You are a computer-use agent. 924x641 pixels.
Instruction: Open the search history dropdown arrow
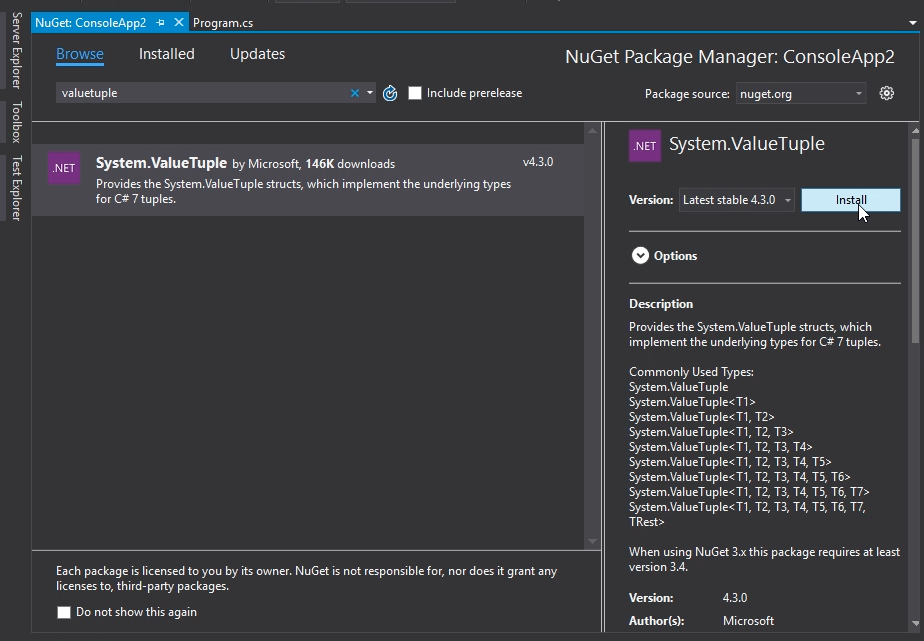coord(369,93)
